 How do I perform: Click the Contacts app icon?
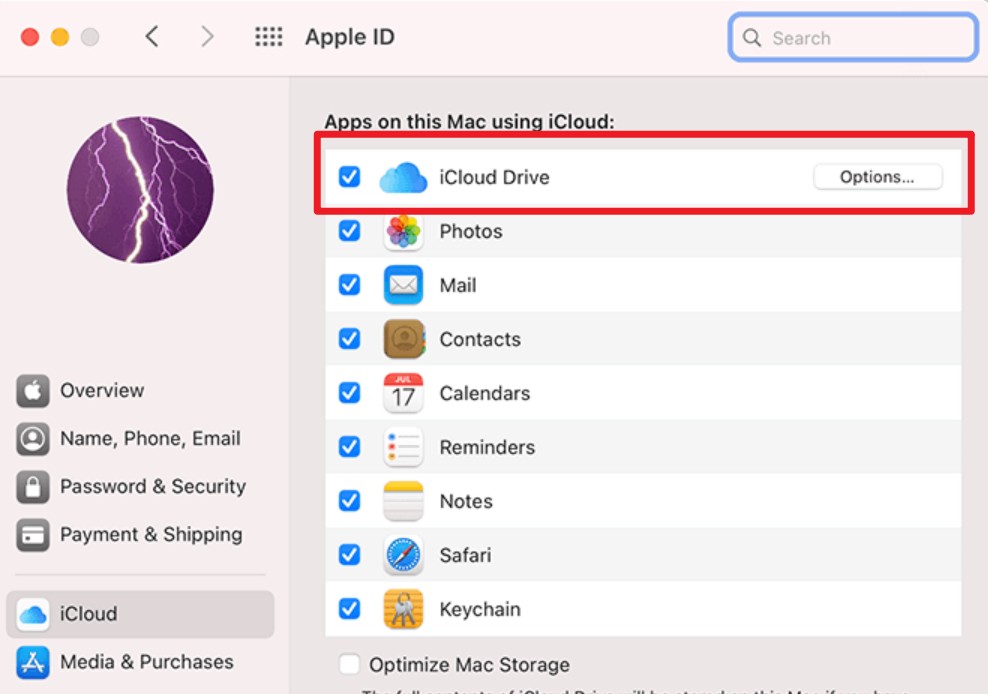pos(403,339)
